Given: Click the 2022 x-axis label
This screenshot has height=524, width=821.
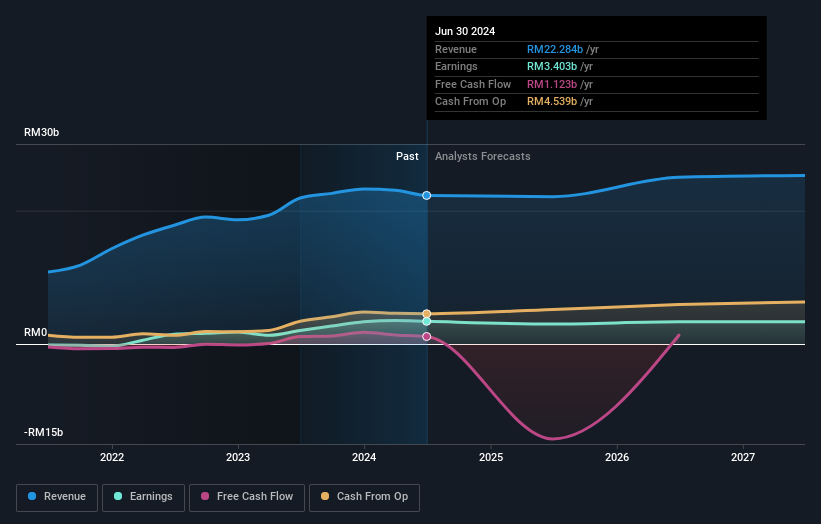Looking at the screenshot, I should point(112,457).
